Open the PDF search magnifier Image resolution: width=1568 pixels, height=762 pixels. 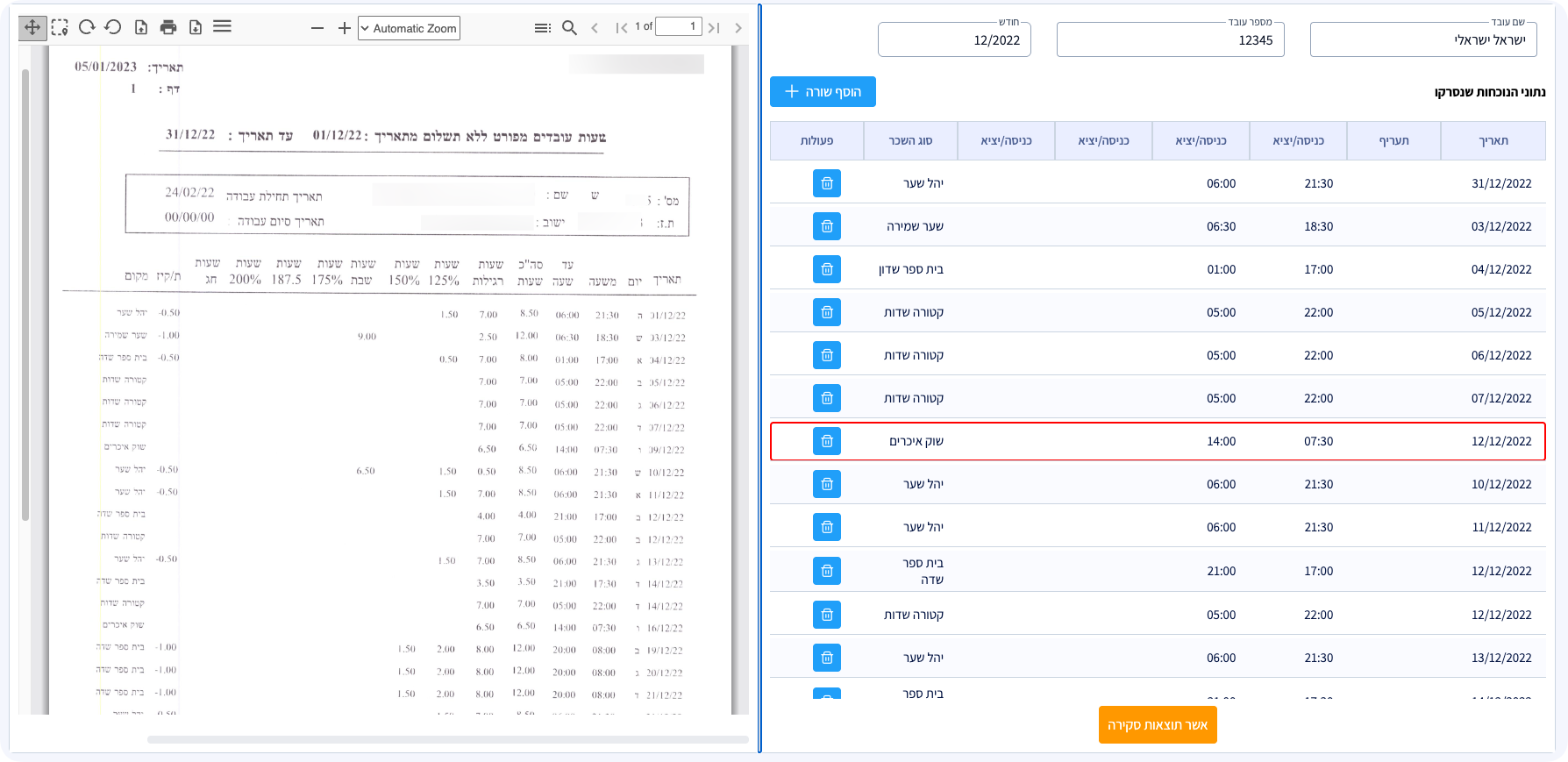[x=569, y=28]
